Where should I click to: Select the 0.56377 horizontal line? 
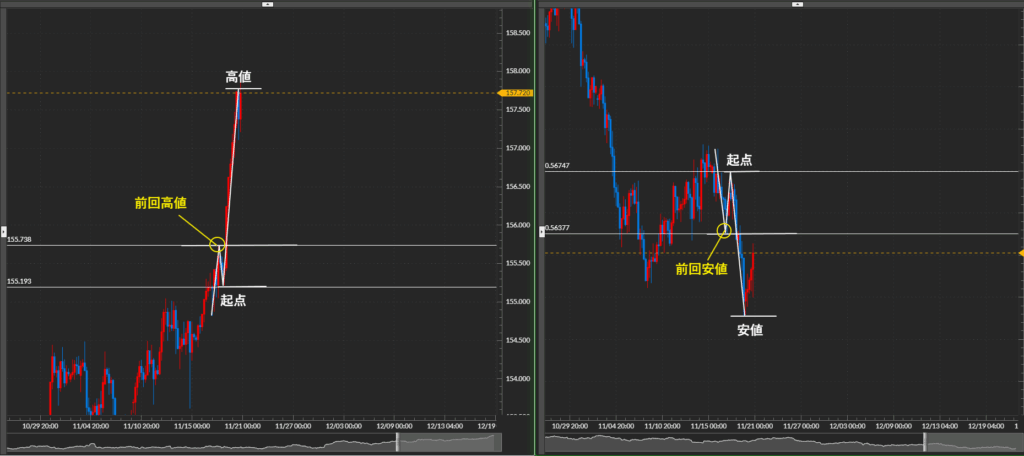click(620, 233)
